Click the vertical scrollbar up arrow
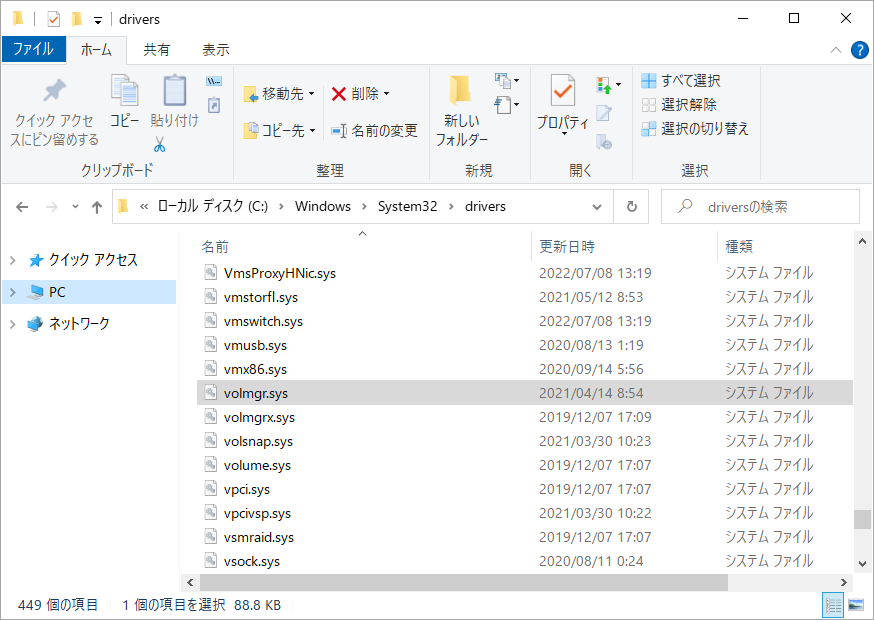The height and width of the screenshot is (620, 874). tap(862, 241)
